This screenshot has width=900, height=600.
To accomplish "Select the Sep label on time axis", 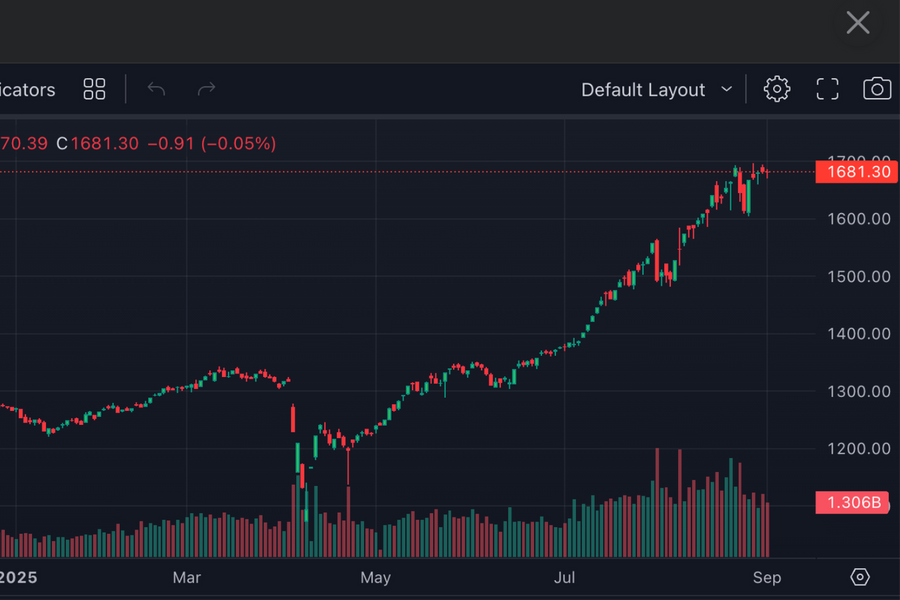I will 767,577.
